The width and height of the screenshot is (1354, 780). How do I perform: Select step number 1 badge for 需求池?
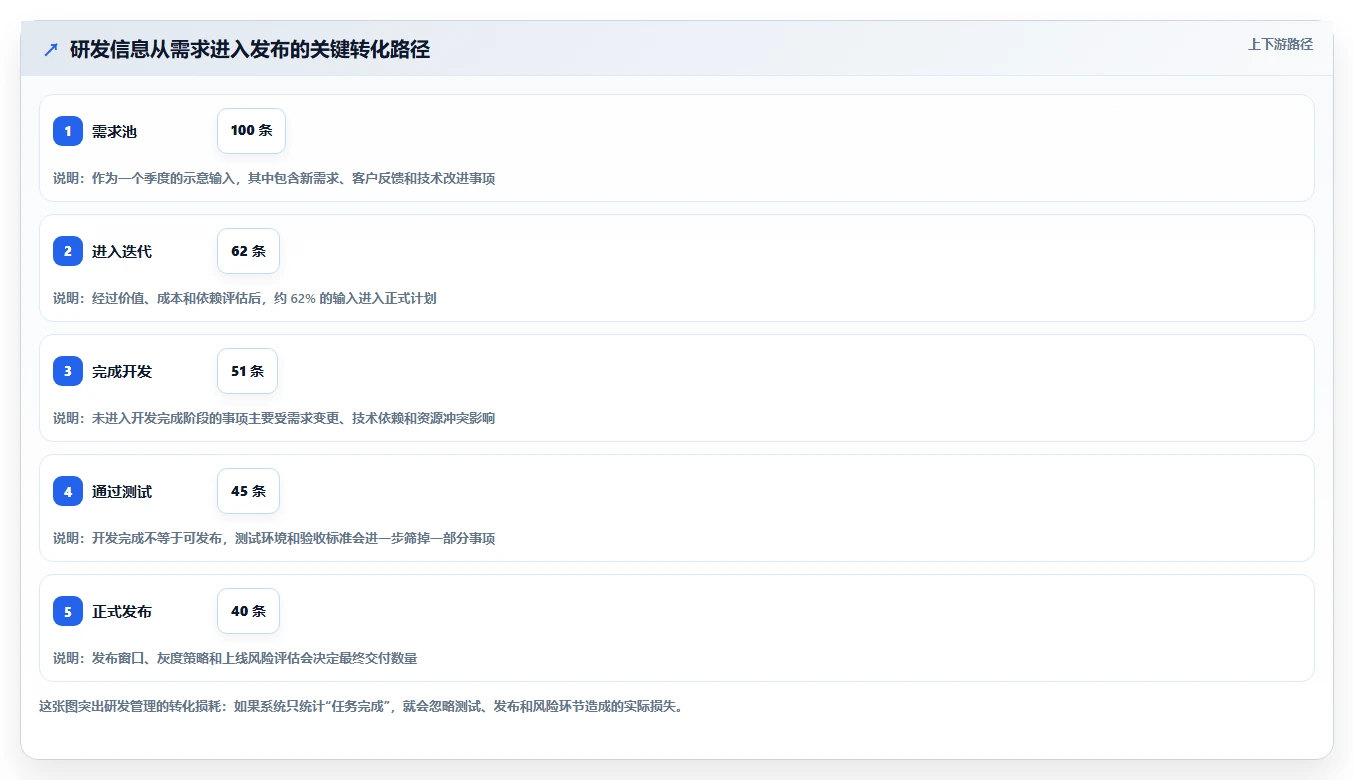68,131
